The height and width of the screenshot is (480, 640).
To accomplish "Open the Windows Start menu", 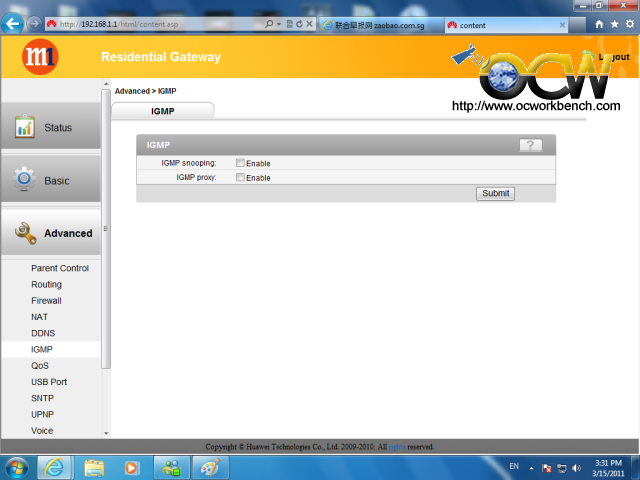I will [x=17, y=468].
